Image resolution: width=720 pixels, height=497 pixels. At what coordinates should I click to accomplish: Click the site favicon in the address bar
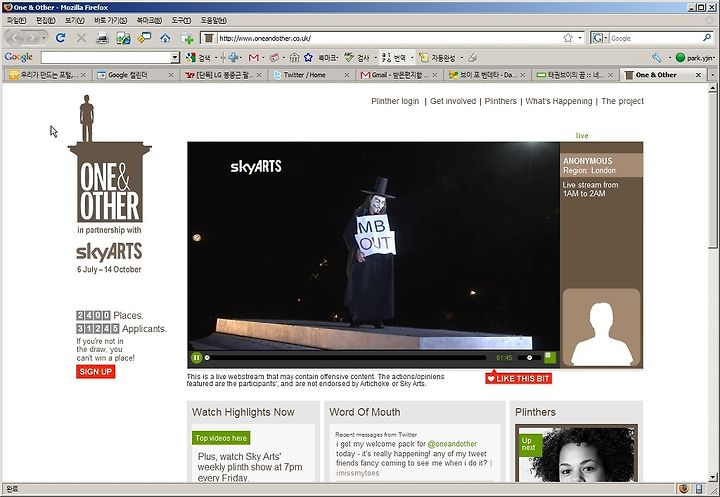coord(208,38)
